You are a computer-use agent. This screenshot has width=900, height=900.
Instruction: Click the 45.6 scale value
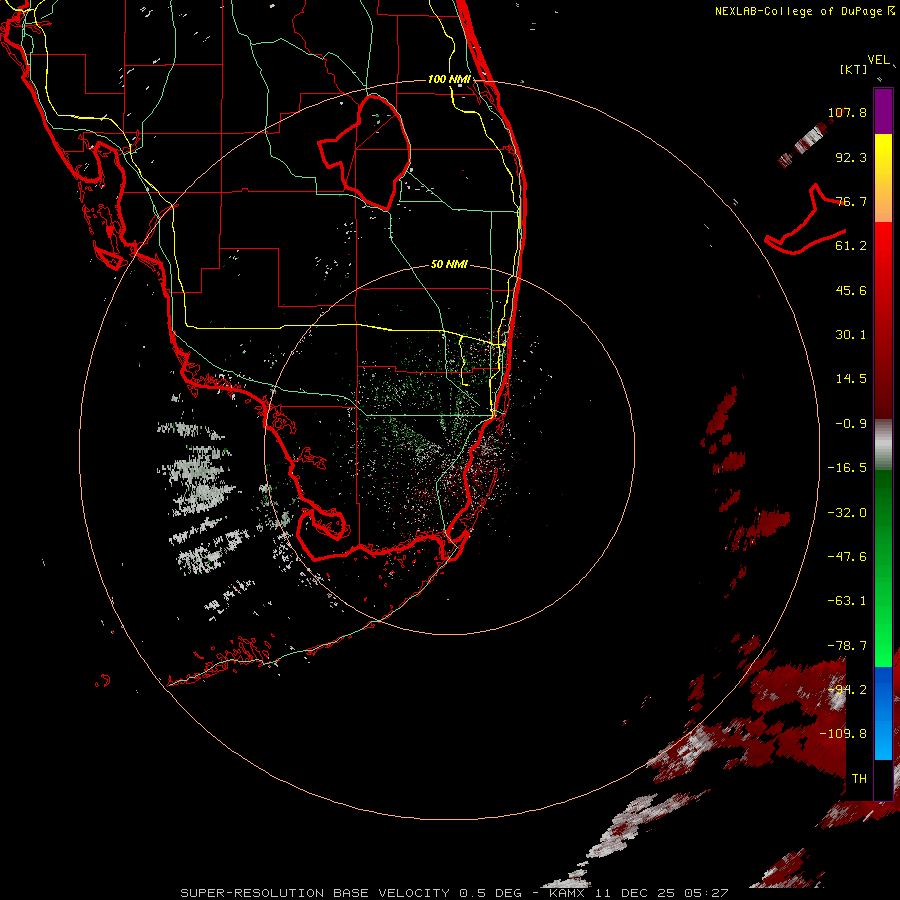coord(851,290)
